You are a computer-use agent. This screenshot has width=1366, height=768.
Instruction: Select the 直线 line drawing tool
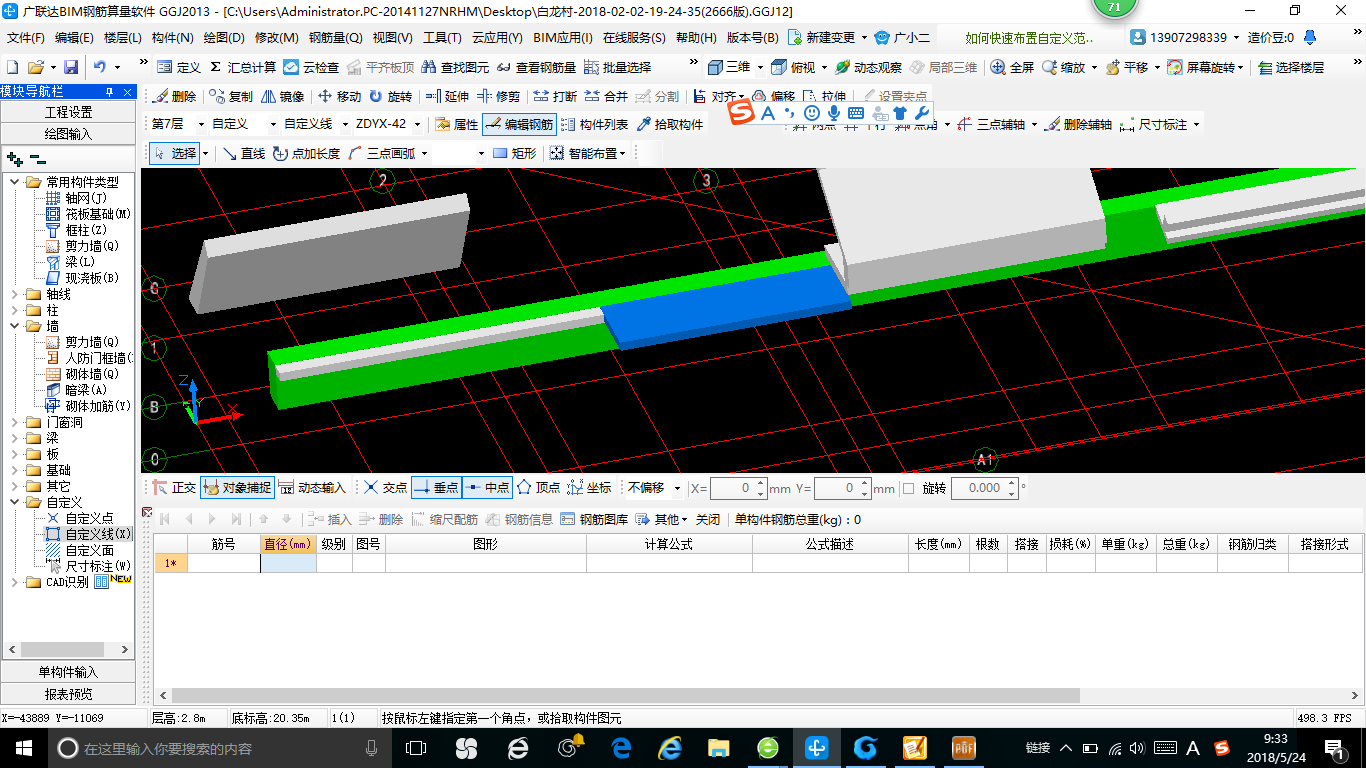click(244, 153)
